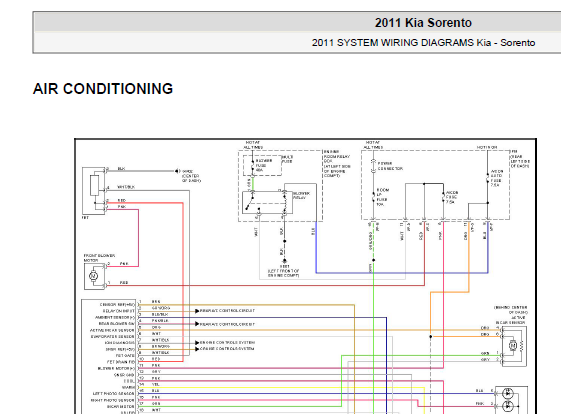This screenshot has width=561, height=414.
Task: Select '2011 SYSTEM WIRING DIAGRAMS Kia - Sorento' subtitle
Action: [423, 43]
